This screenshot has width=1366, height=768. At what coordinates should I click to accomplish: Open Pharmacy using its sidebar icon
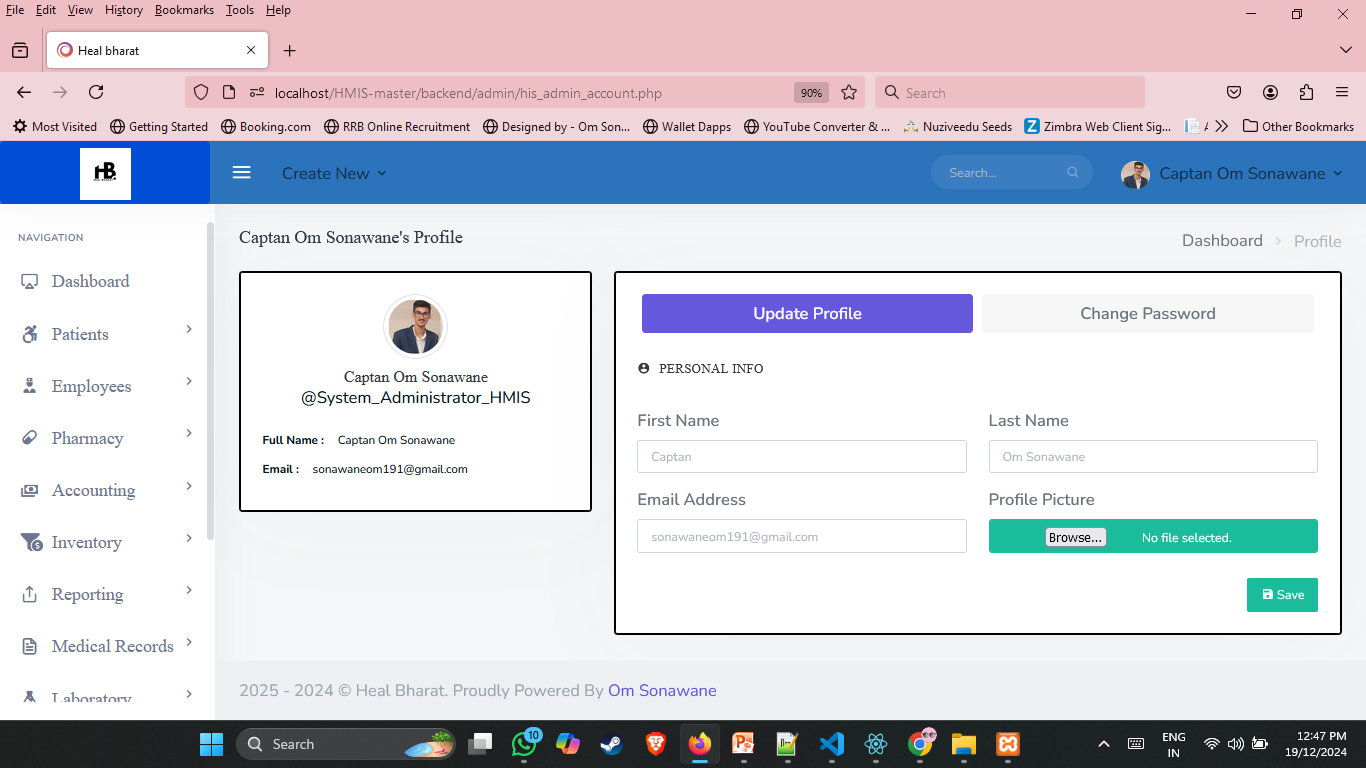pos(29,438)
